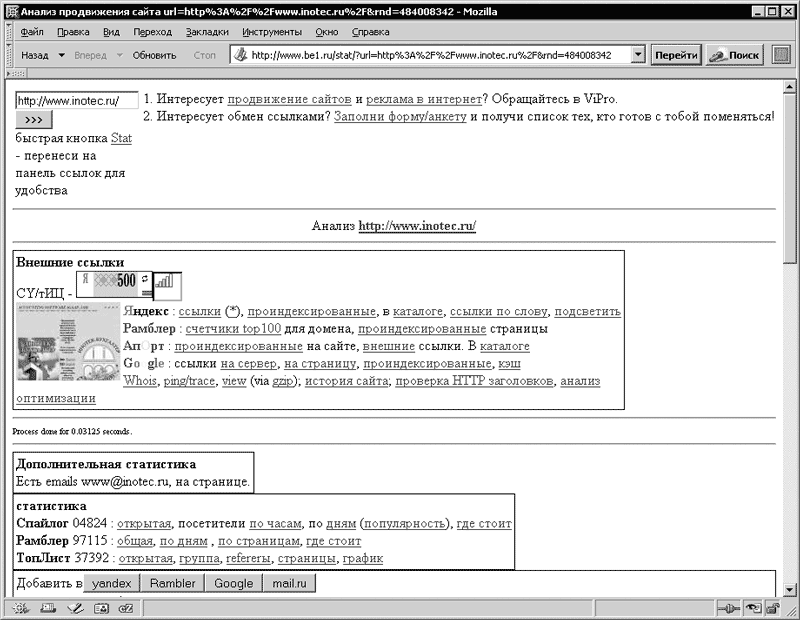Image resolution: width=800 pixels, height=620 pixels.
Task: Open IRC Chat icon in status bar
Action: click(x=126, y=608)
